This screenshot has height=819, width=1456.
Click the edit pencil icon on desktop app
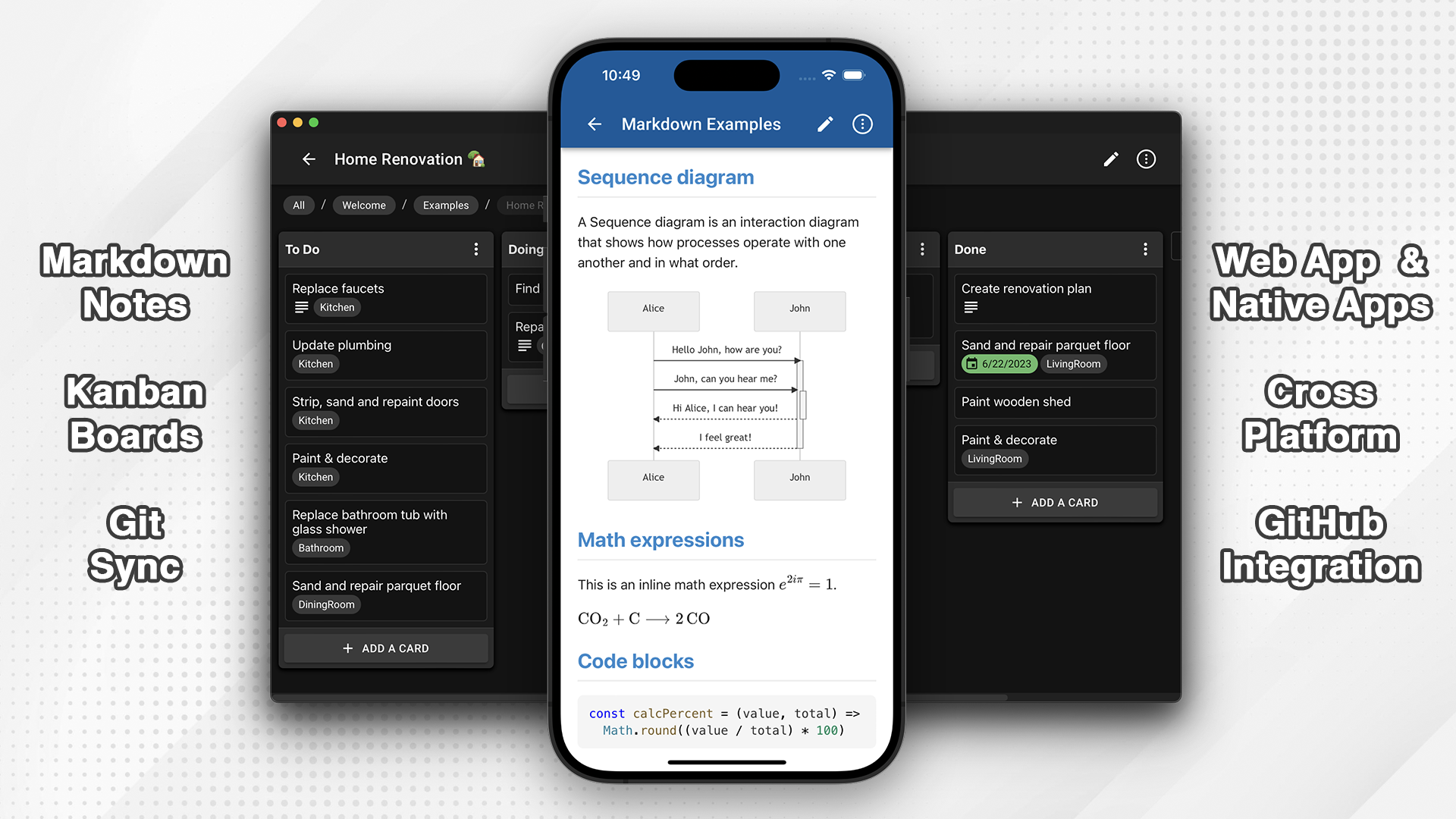click(x=1111, y=159)
